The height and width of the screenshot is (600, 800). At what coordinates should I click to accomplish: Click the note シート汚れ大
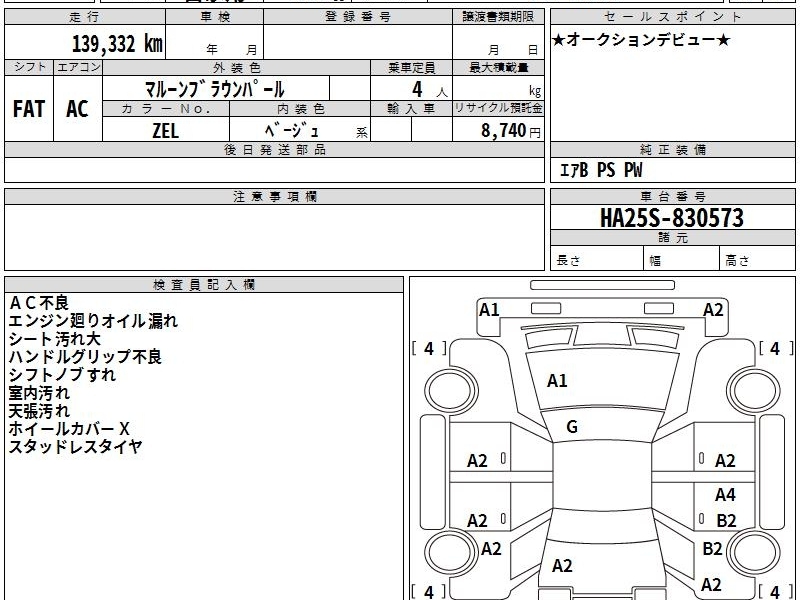pyautogui.click(x=55, y=339)
